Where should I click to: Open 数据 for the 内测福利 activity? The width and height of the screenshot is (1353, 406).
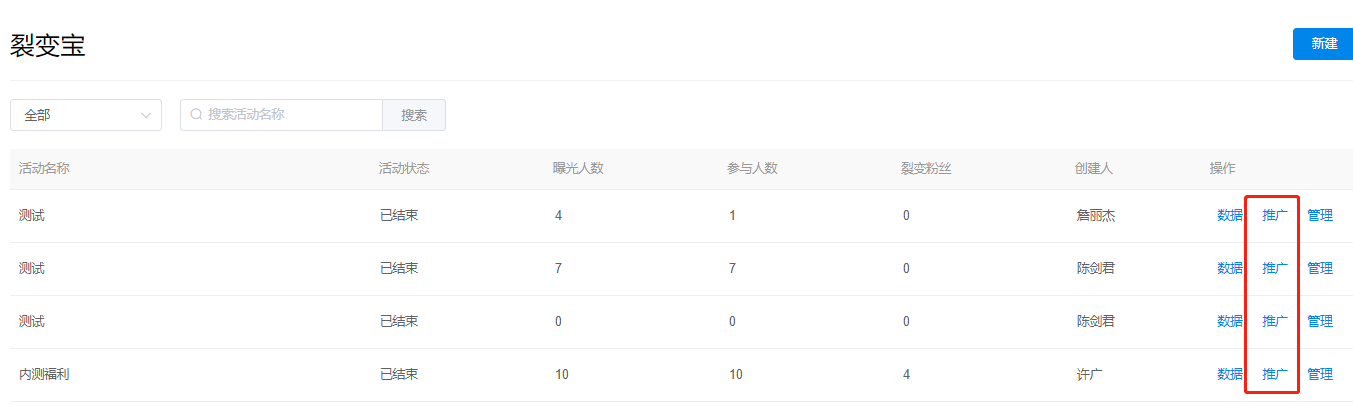(x=1230, y=374)
